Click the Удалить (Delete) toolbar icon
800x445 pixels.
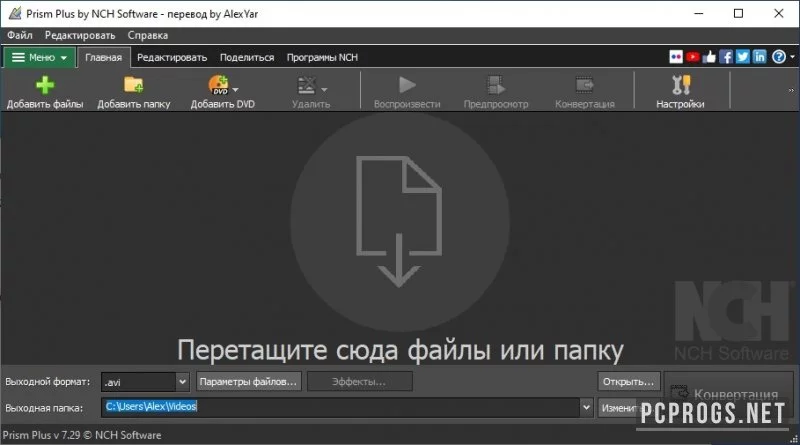point(307,85)
